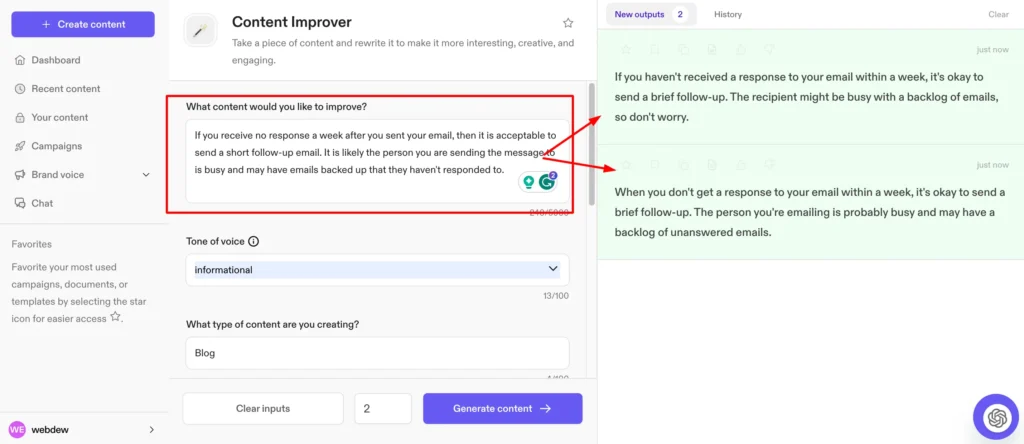Copy the first generated output

[683, 49]
